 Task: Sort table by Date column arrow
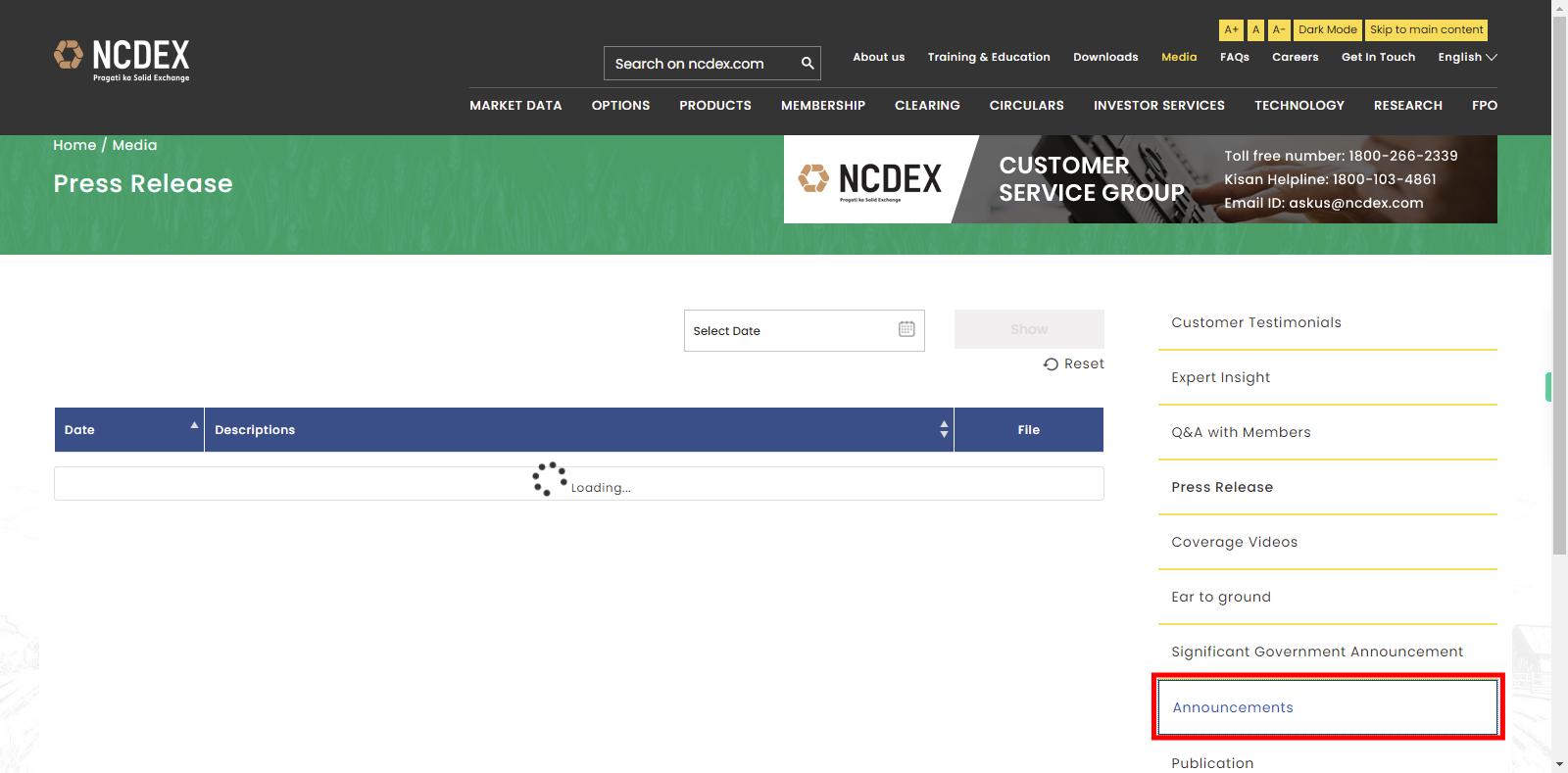pos(194,425)
